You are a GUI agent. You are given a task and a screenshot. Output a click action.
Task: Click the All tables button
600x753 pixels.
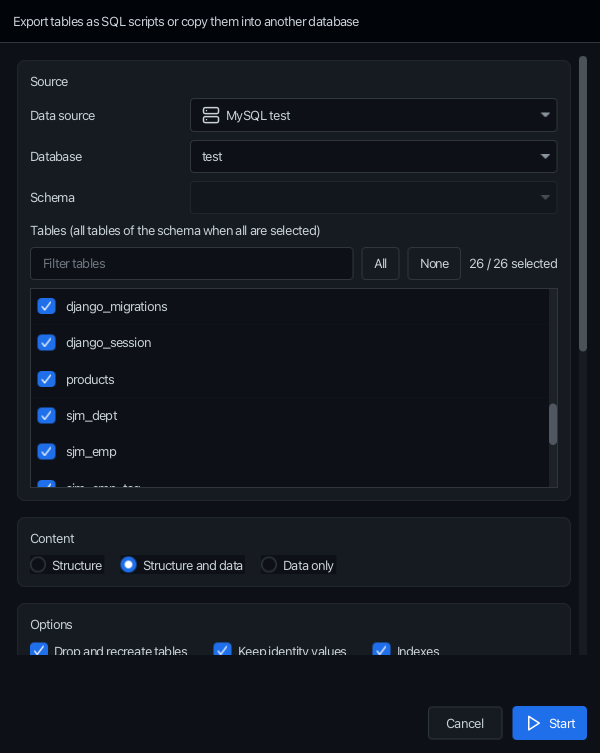click(x=380, y=264)
